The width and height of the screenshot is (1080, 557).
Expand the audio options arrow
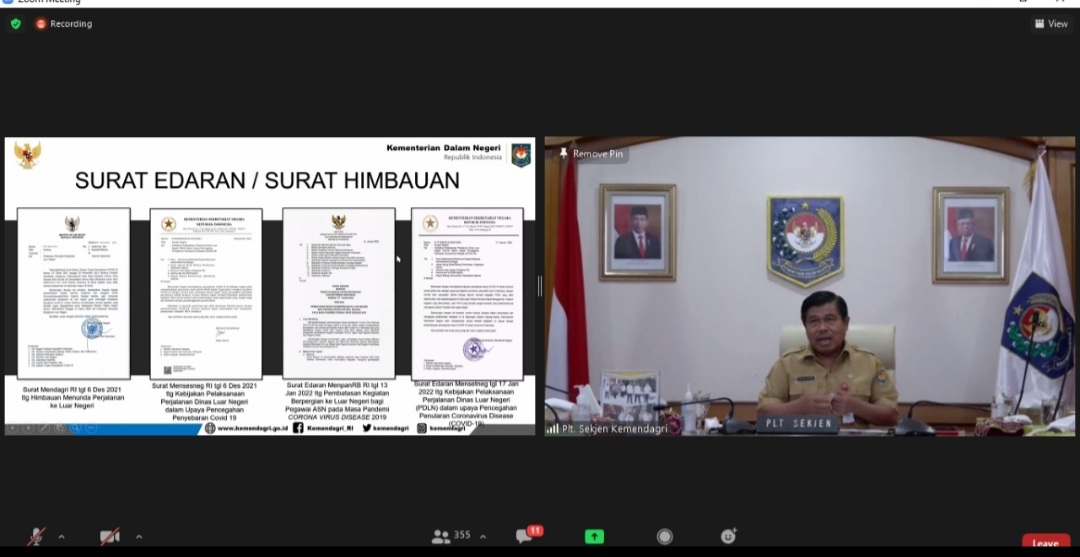click(62, 537)
